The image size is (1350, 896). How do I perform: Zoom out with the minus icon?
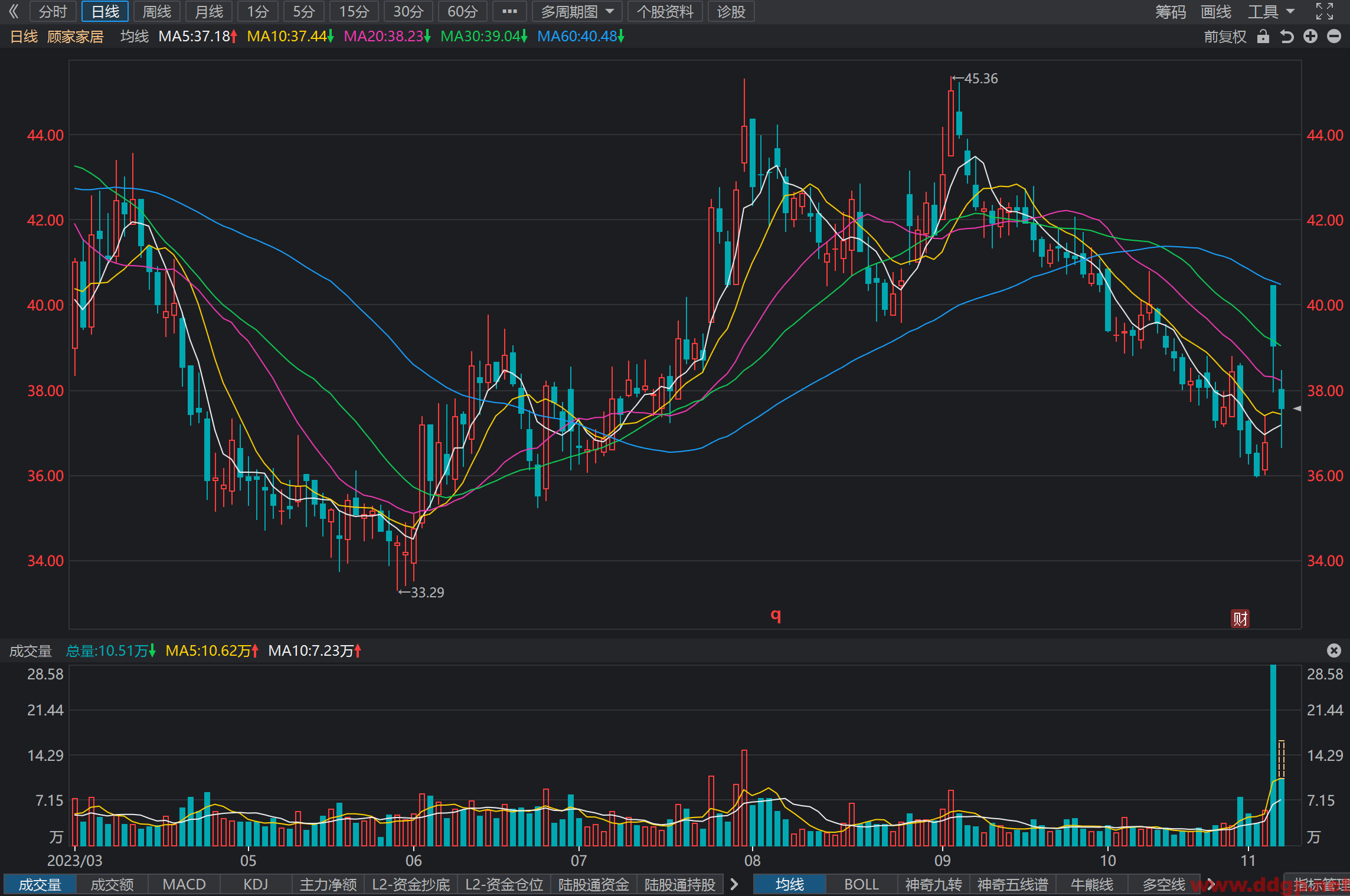[x=1334, y=37]
